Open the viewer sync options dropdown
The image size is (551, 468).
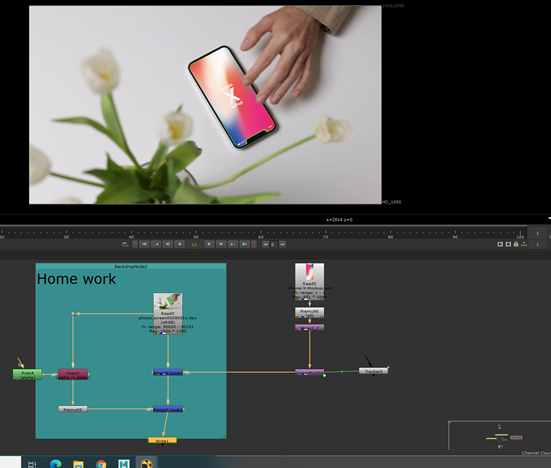click(x=125, y=244)
